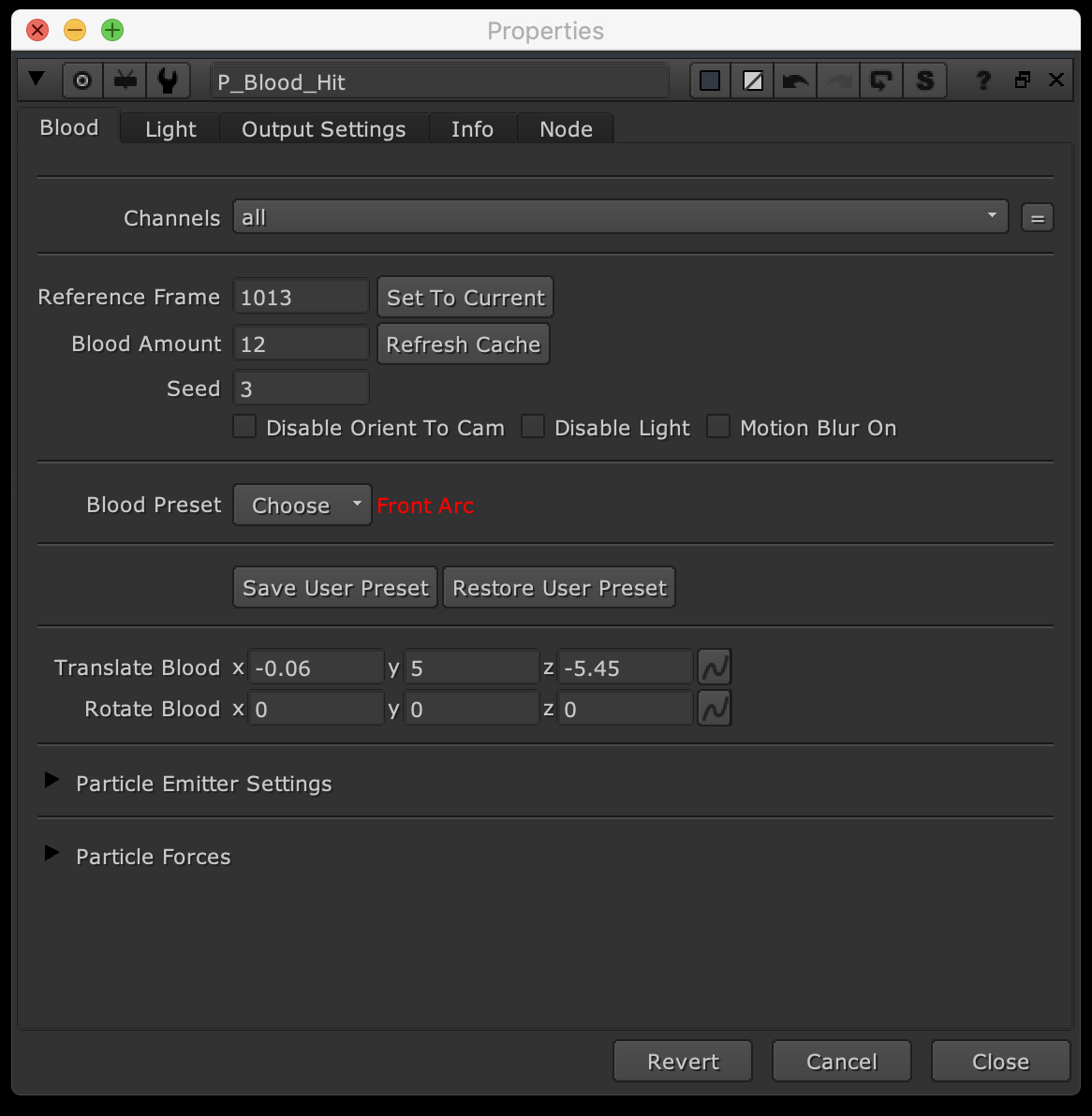Image resolution: width=1092 pixels, height=1116 pixels.
Task: Click the revert loop arrow icon
Action: [x=881, y=81]
